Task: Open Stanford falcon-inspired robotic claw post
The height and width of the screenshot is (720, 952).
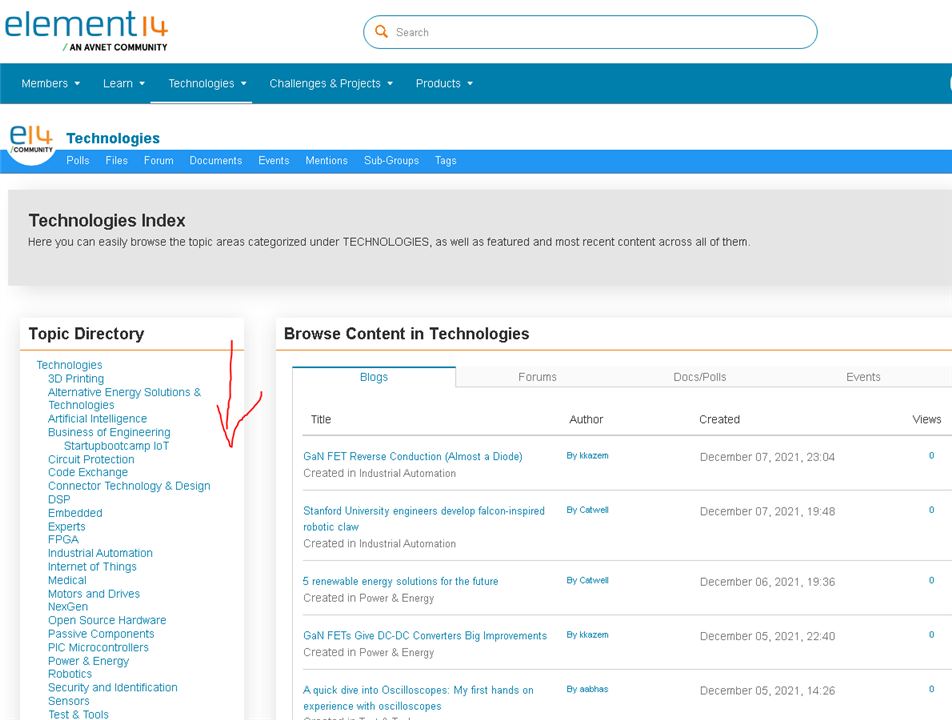Action: [424, 519]
